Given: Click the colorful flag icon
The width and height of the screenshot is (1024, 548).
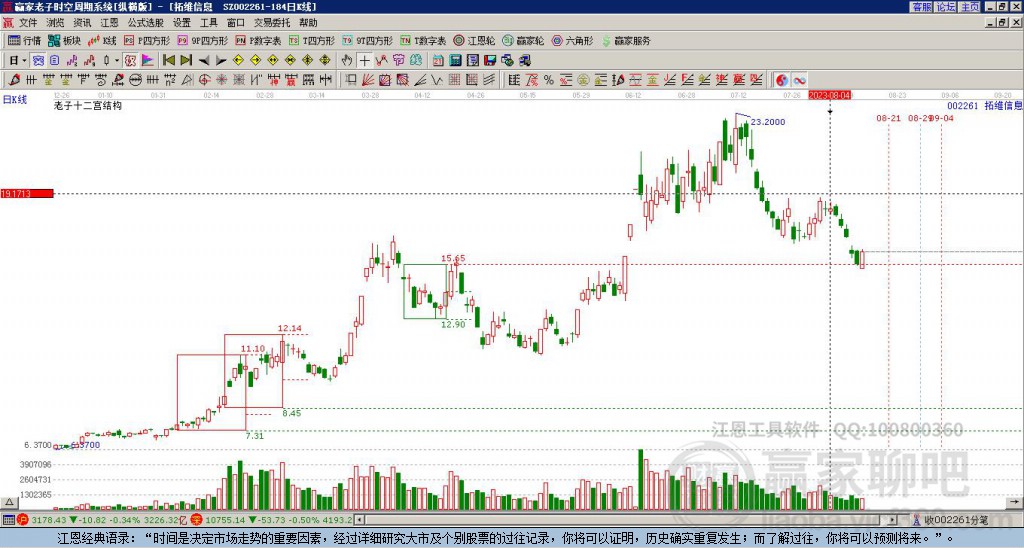Looking at the screenshot, I should click(x=148, y=61).
